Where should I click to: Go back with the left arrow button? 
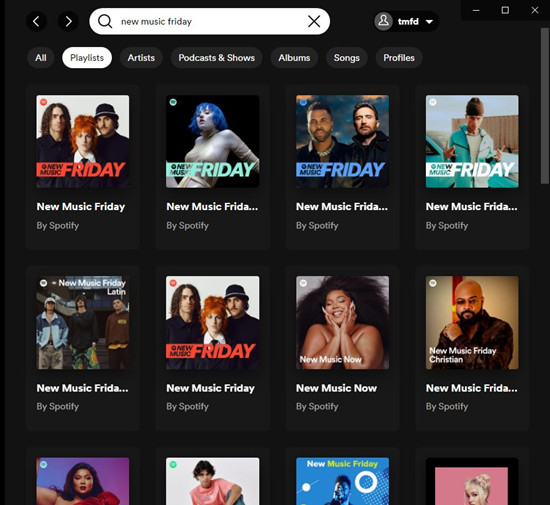[x=36, y=21]
